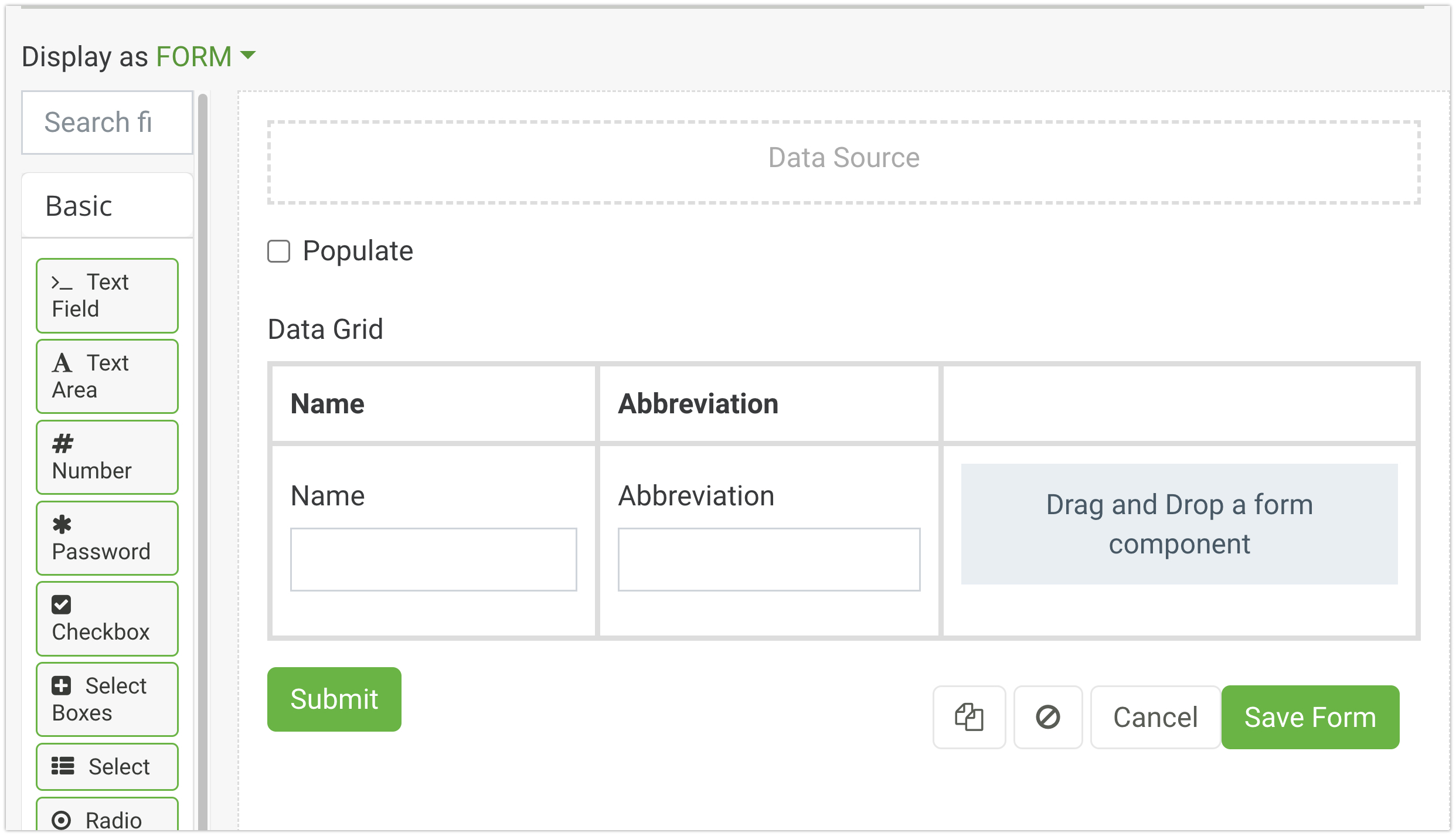
Task: Click the Radio component dot icon
Action: [x=62, y=820]
